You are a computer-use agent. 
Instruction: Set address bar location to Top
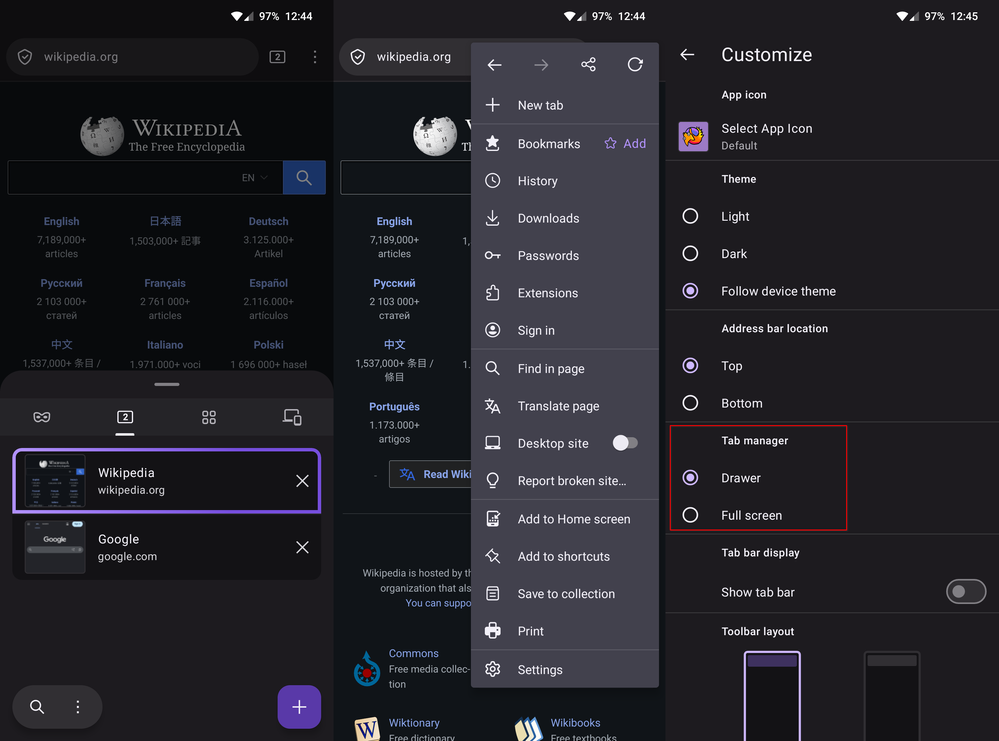[x=690, y=366]
